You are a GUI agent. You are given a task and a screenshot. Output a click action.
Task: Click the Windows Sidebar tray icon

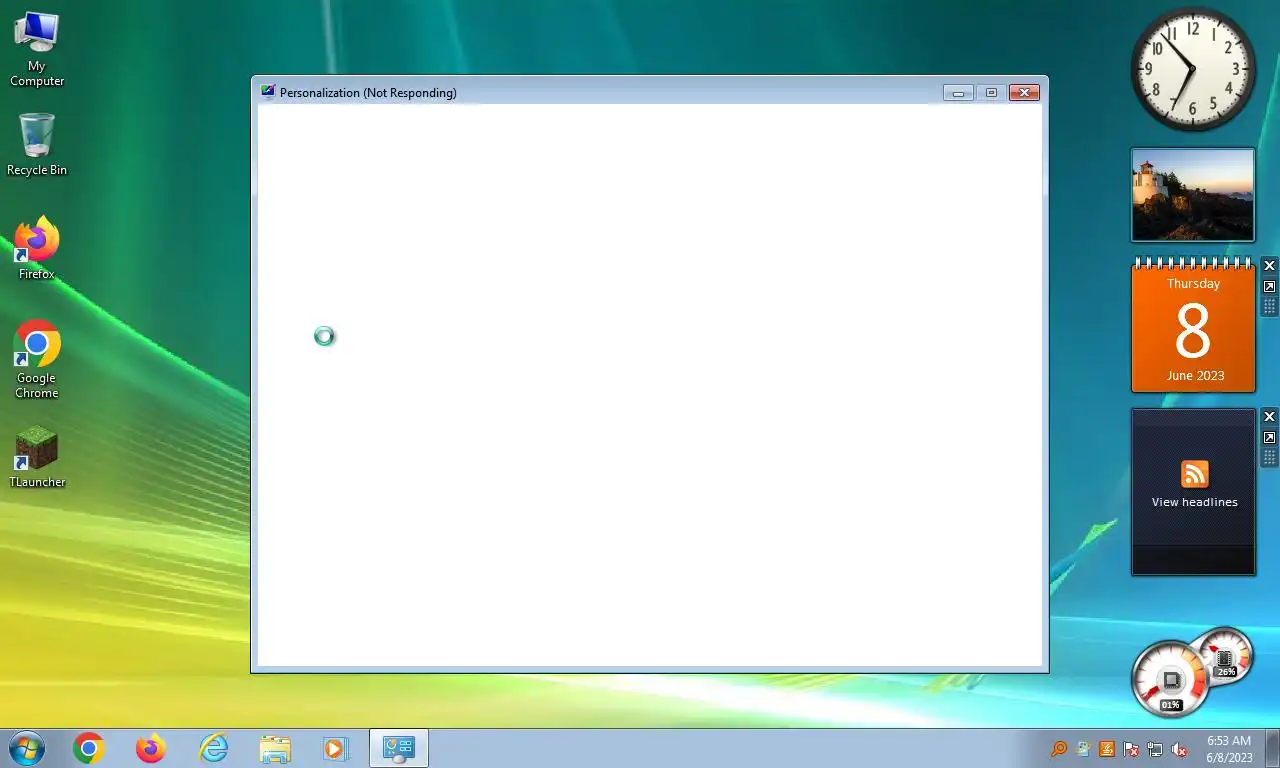coord(1082,749)
